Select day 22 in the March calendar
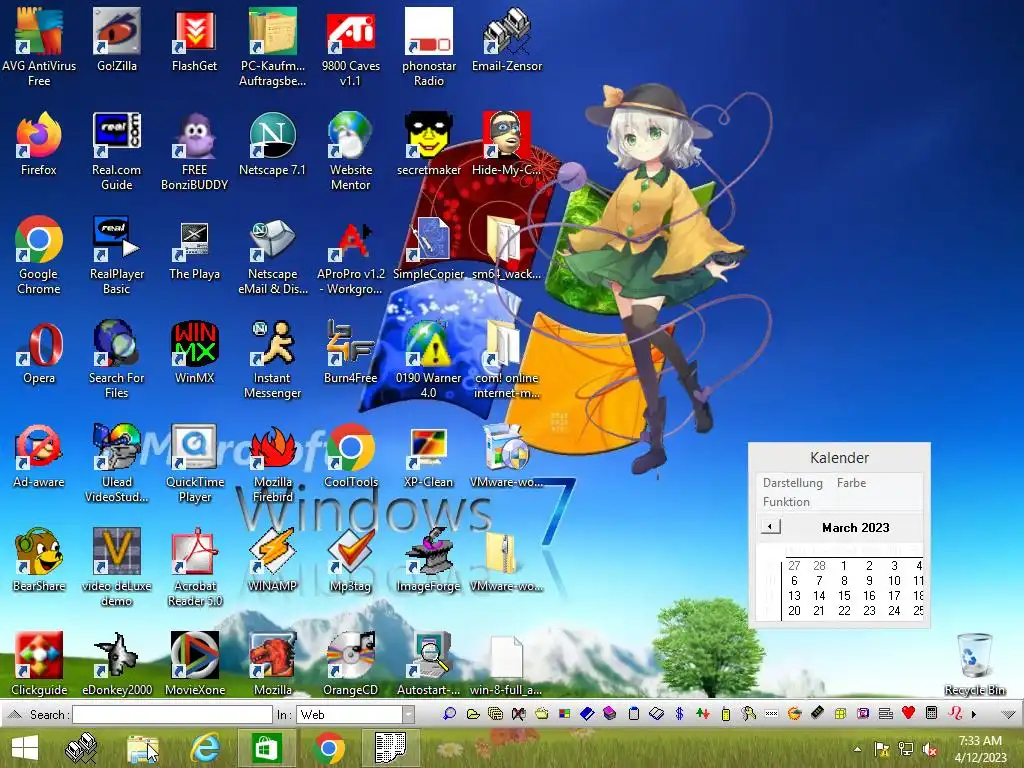This screenshot has width=1024, height=768. [x=844, y=611]
